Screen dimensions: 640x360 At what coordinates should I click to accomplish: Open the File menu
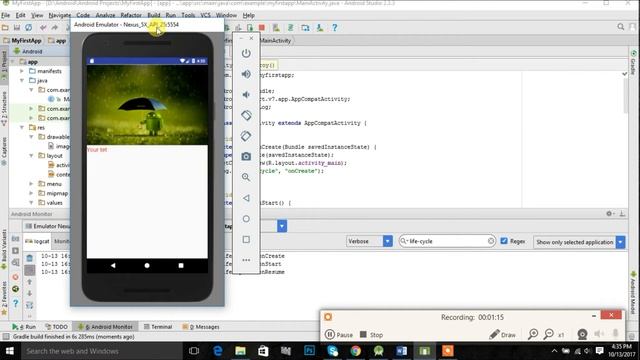click(6, 15)
